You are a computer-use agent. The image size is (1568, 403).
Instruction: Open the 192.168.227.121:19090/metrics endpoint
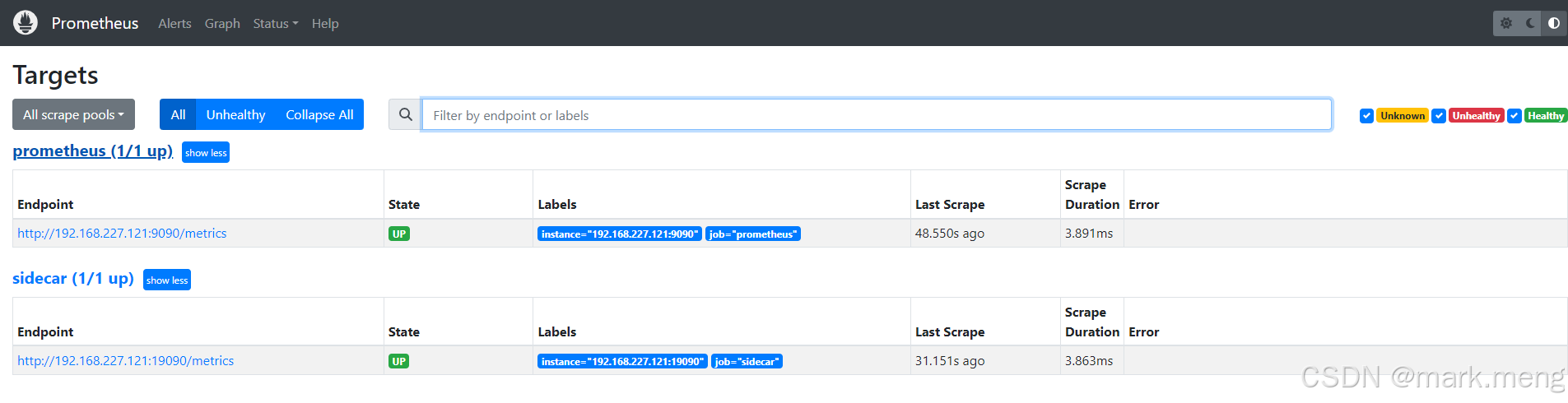point(125,361)
